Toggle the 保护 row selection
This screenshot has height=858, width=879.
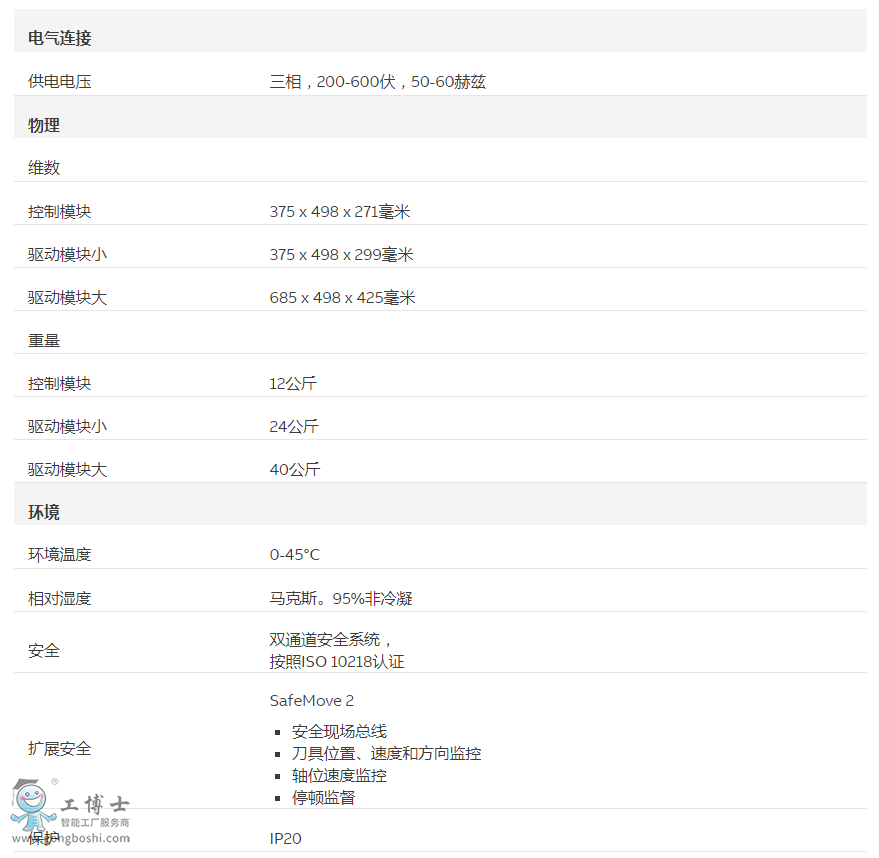coord(42,836)
